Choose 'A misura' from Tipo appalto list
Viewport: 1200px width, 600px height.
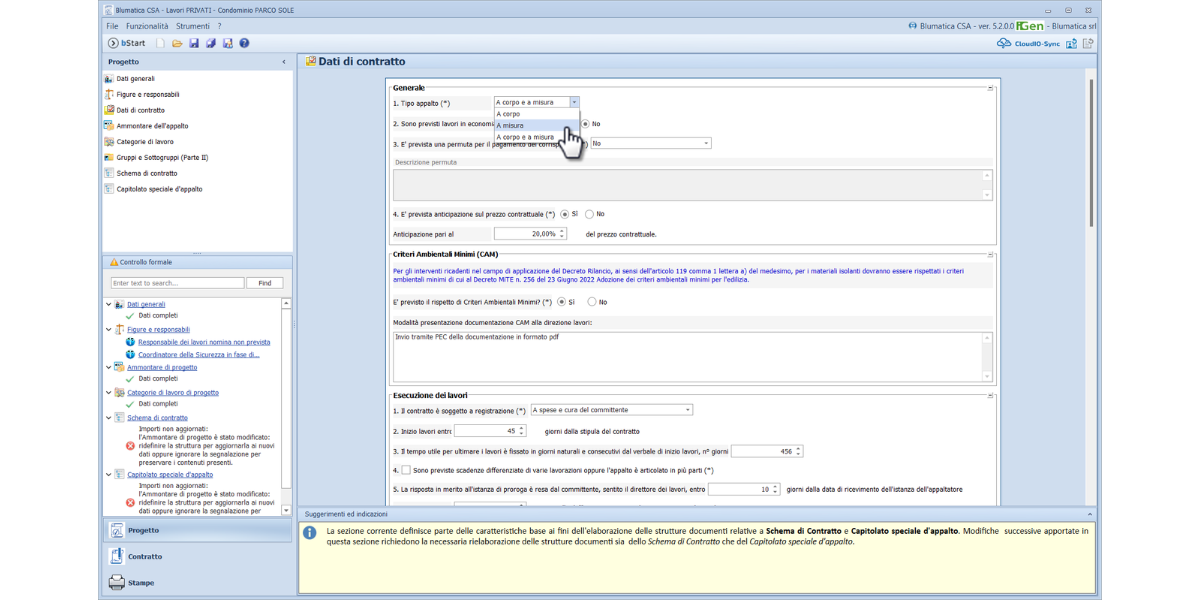pos(510,126)
